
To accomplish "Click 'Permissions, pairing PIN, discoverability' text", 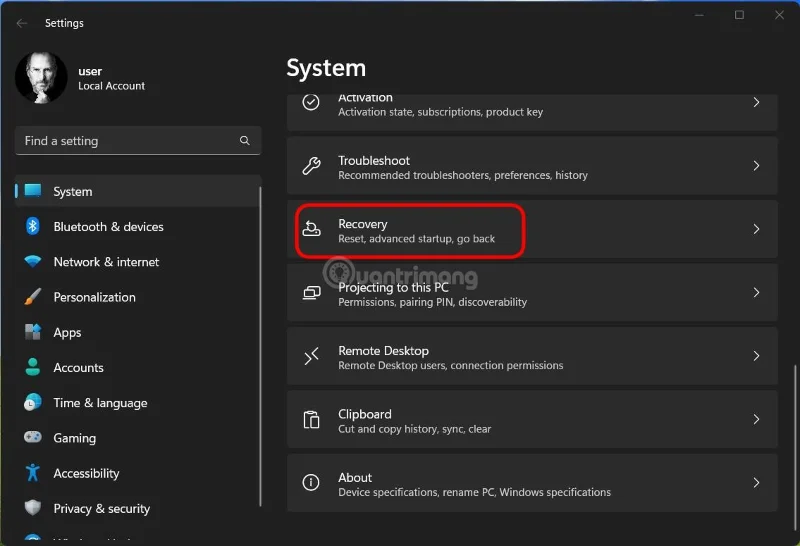I will coord(433,302).
